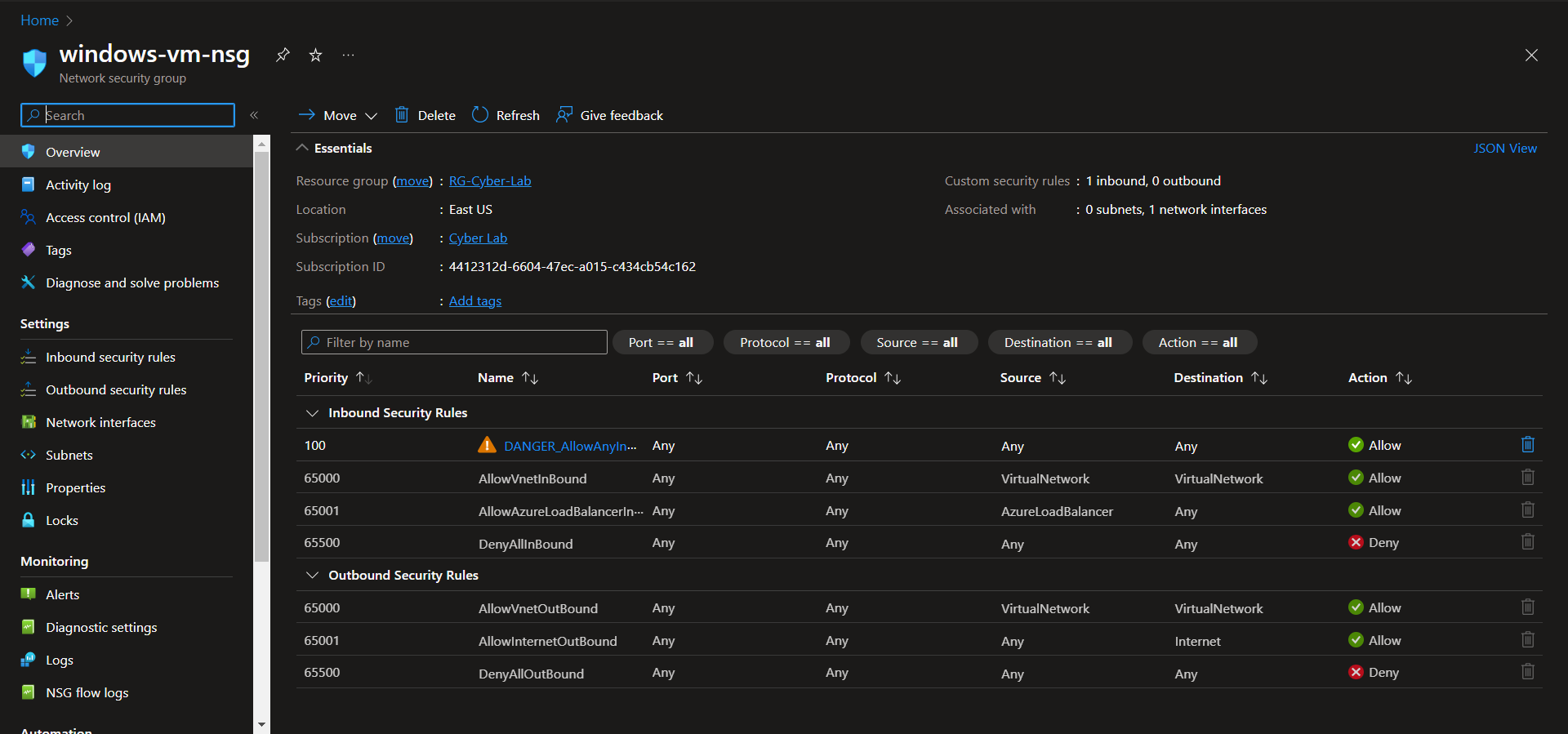This screenshot has width=1568, height=734.
Task: Click Add tags link
Action: point(475,300)
